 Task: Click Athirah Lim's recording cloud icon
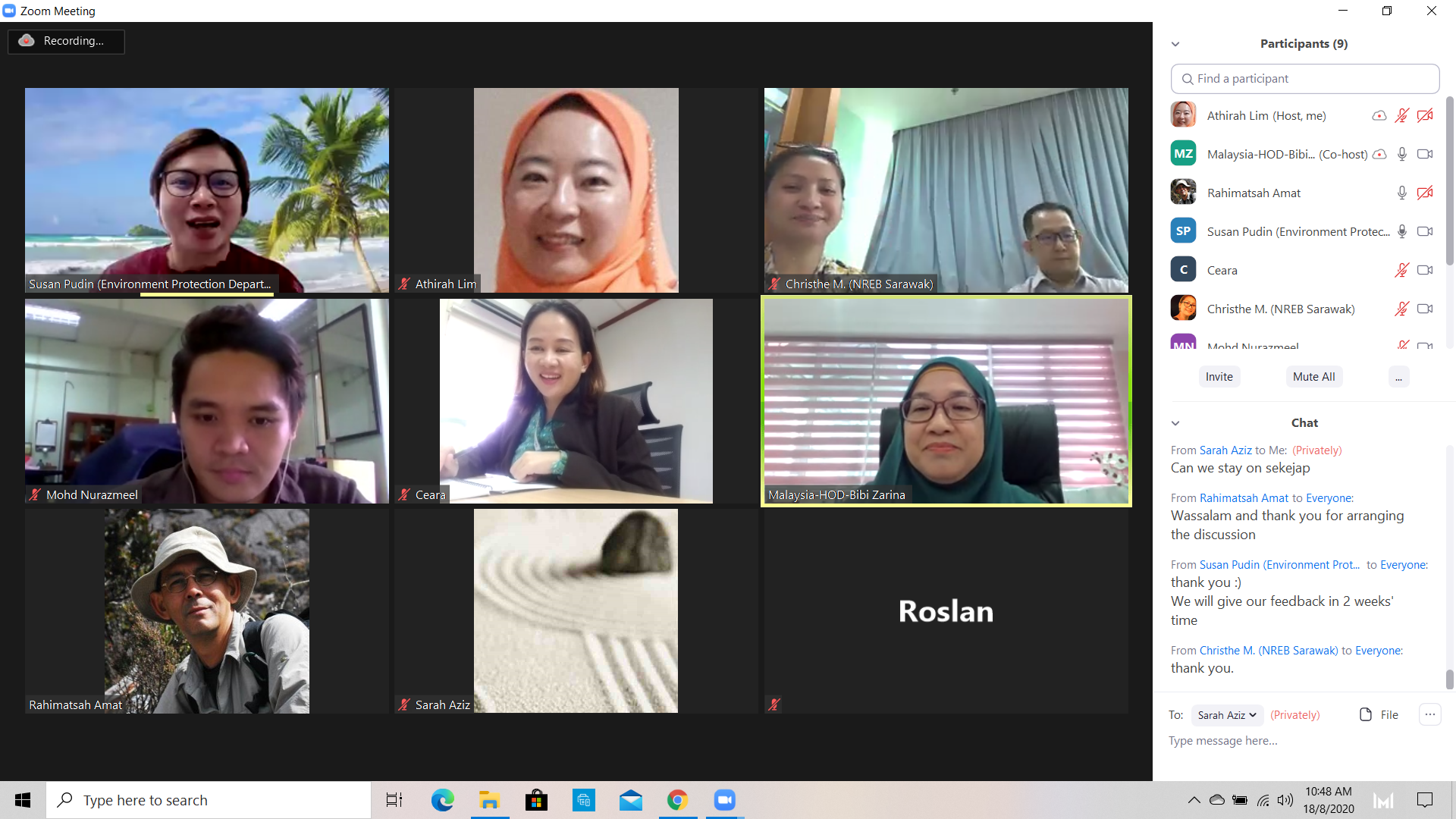1379,116
